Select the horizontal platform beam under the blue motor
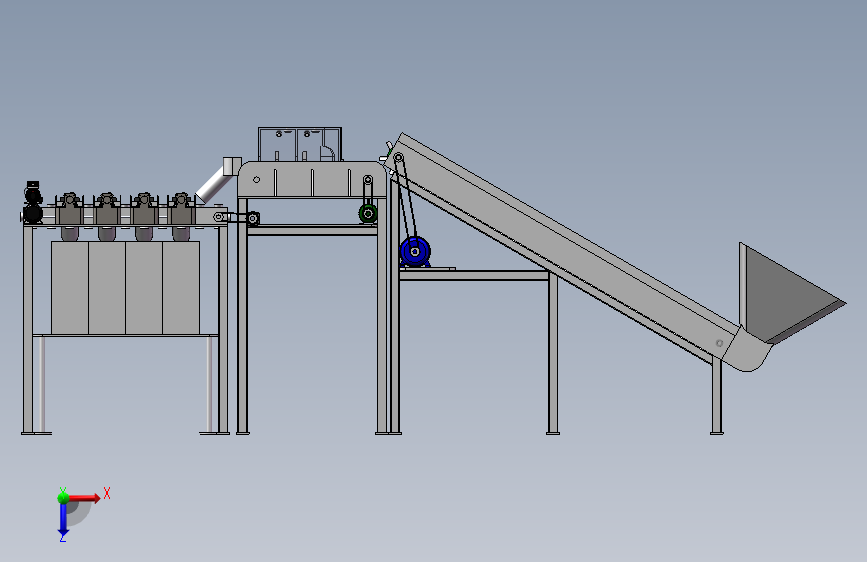867x562 pixels. click(474, 275)
